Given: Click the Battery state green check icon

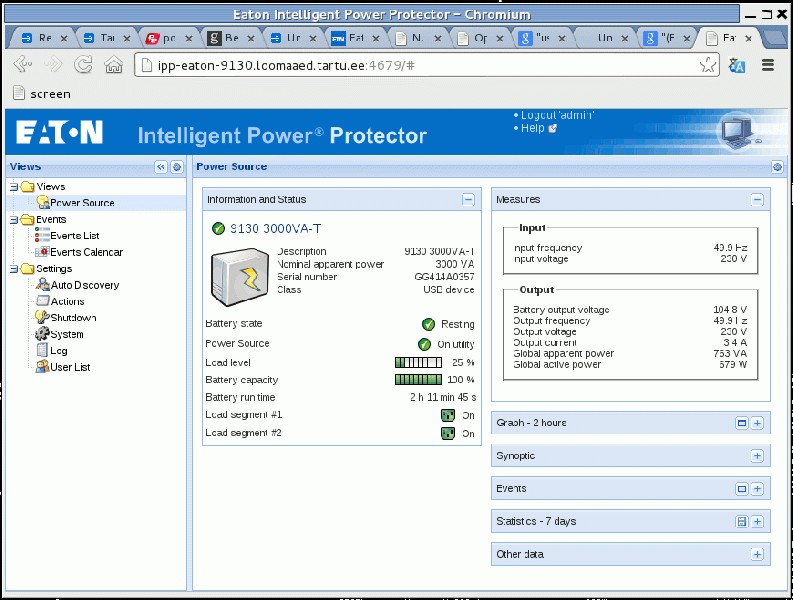Looking at the screenshot, I should point(428,324).
